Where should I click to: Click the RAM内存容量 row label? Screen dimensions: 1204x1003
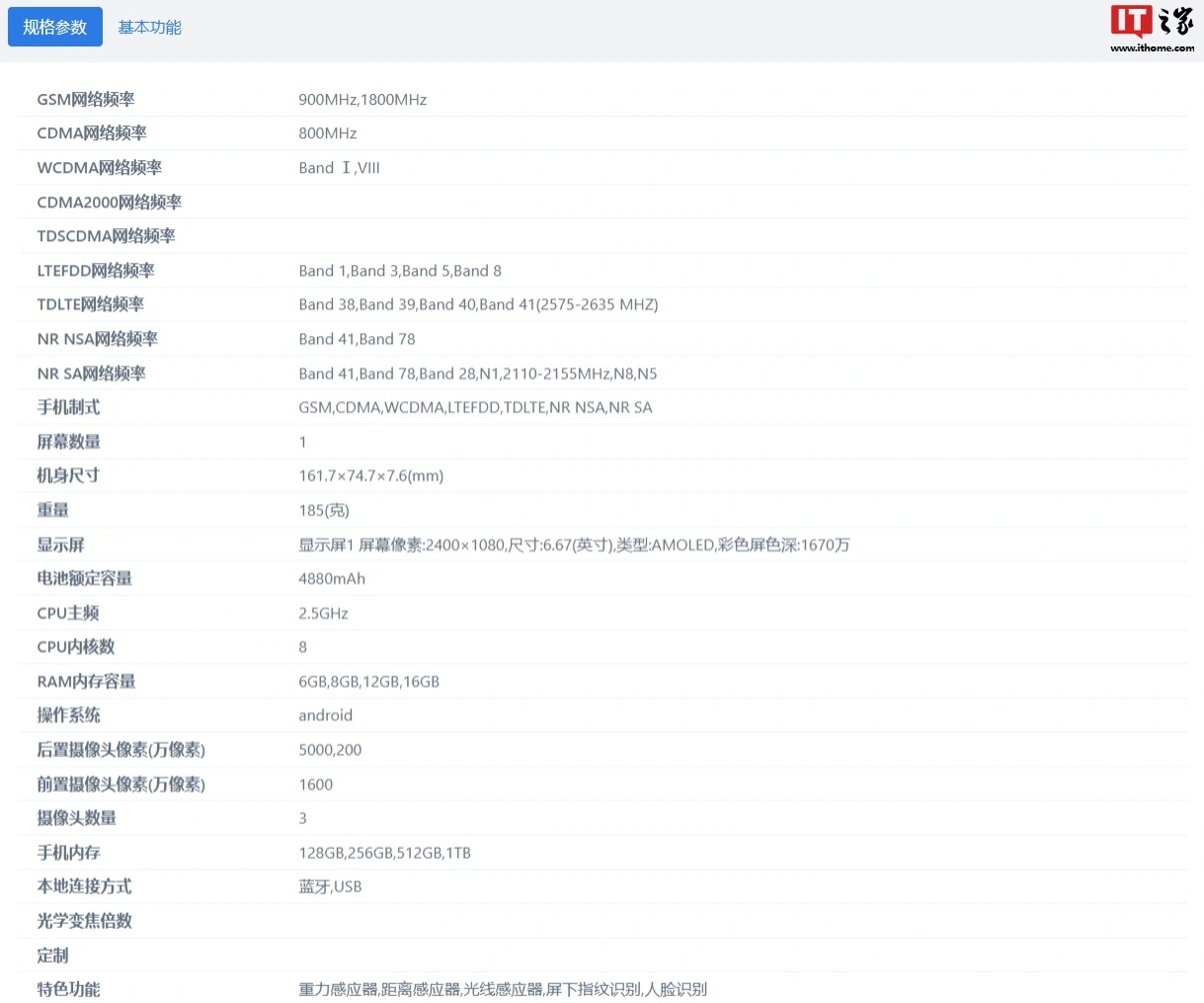[86, 682]
